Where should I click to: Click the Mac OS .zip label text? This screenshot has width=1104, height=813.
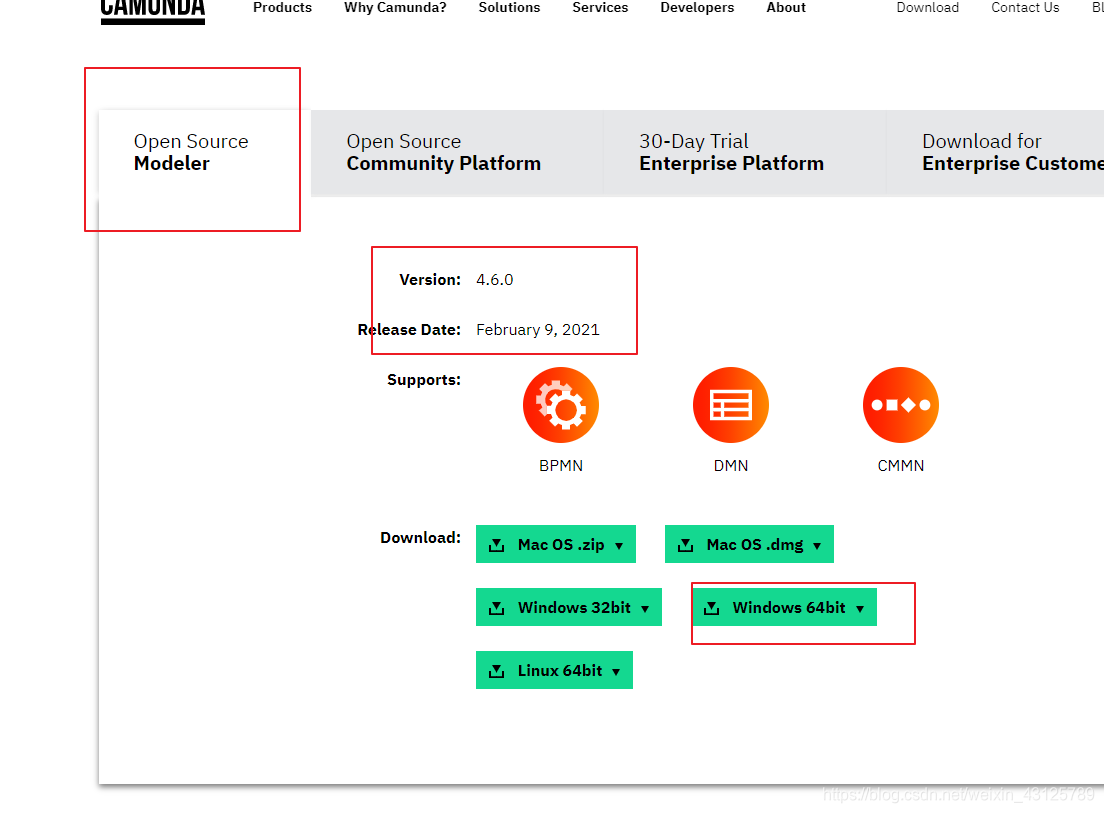pyautogui.click(x=561, y=545)
